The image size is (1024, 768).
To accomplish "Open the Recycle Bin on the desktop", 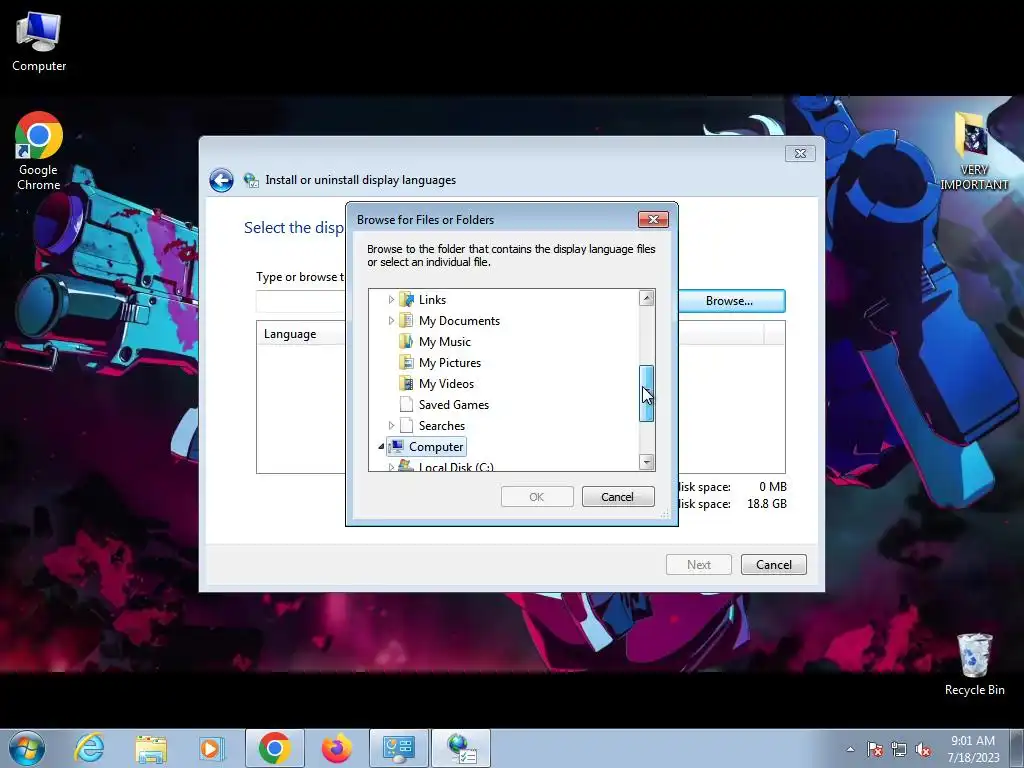I will (x=974, y=665).
